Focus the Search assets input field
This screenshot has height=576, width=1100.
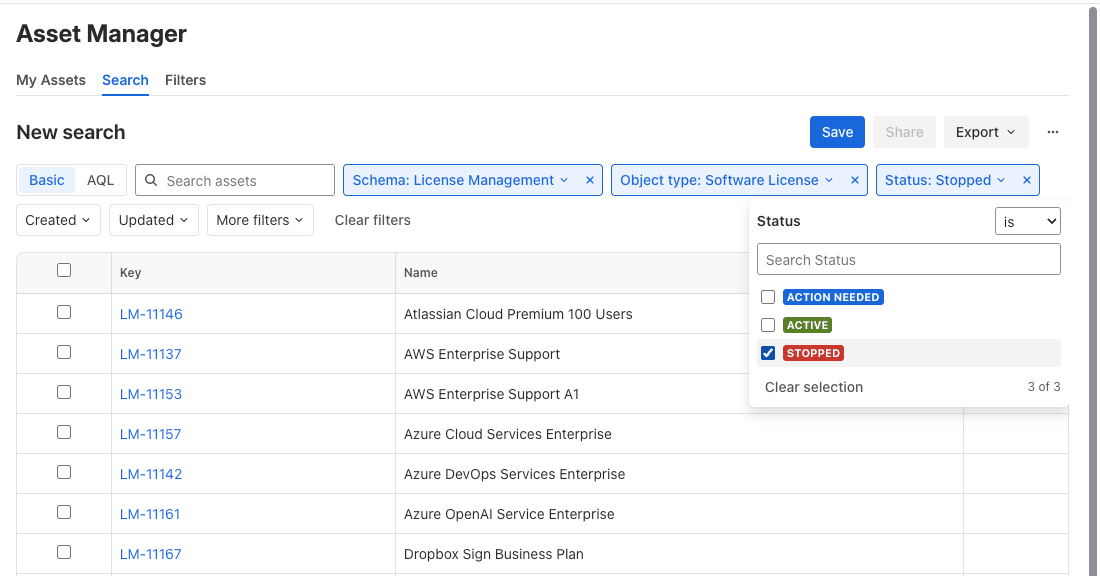click(235, 180)
